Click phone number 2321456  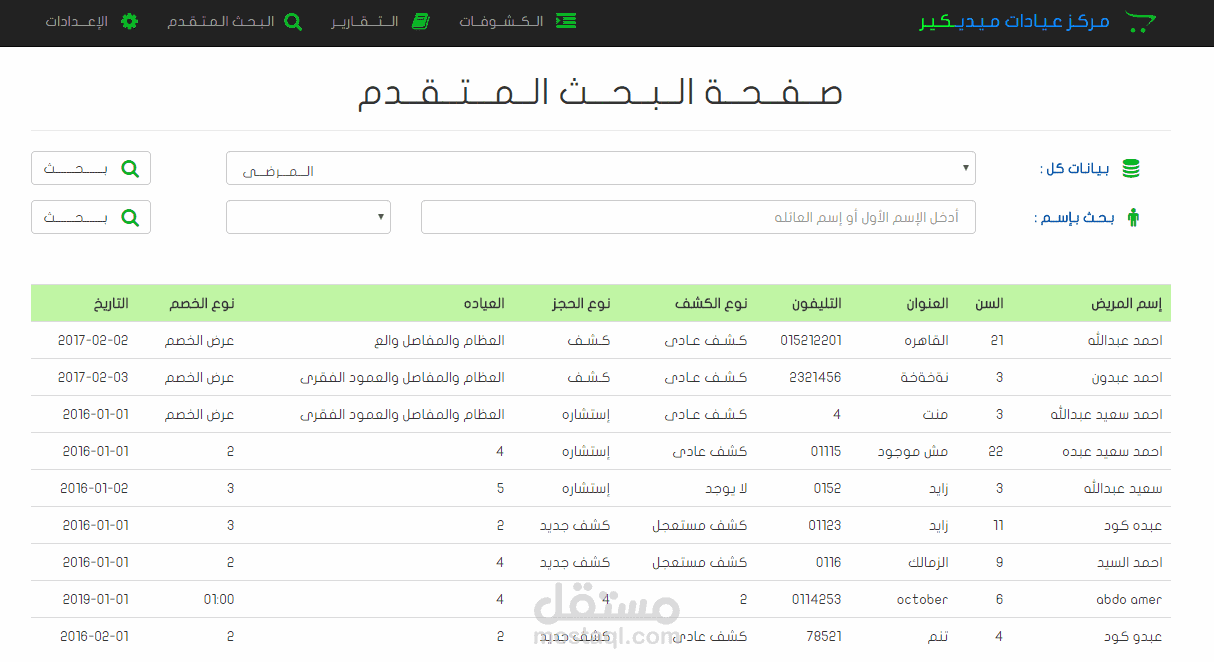(815, 377)
